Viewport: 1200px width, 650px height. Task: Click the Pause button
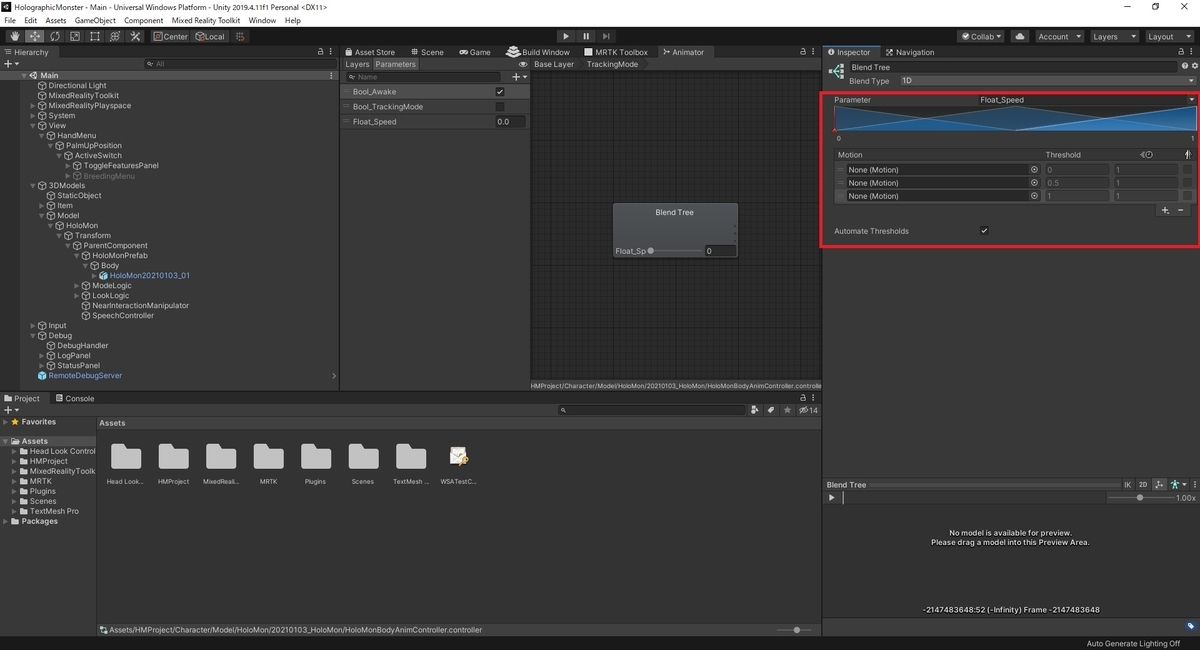[x=586, y=36]
